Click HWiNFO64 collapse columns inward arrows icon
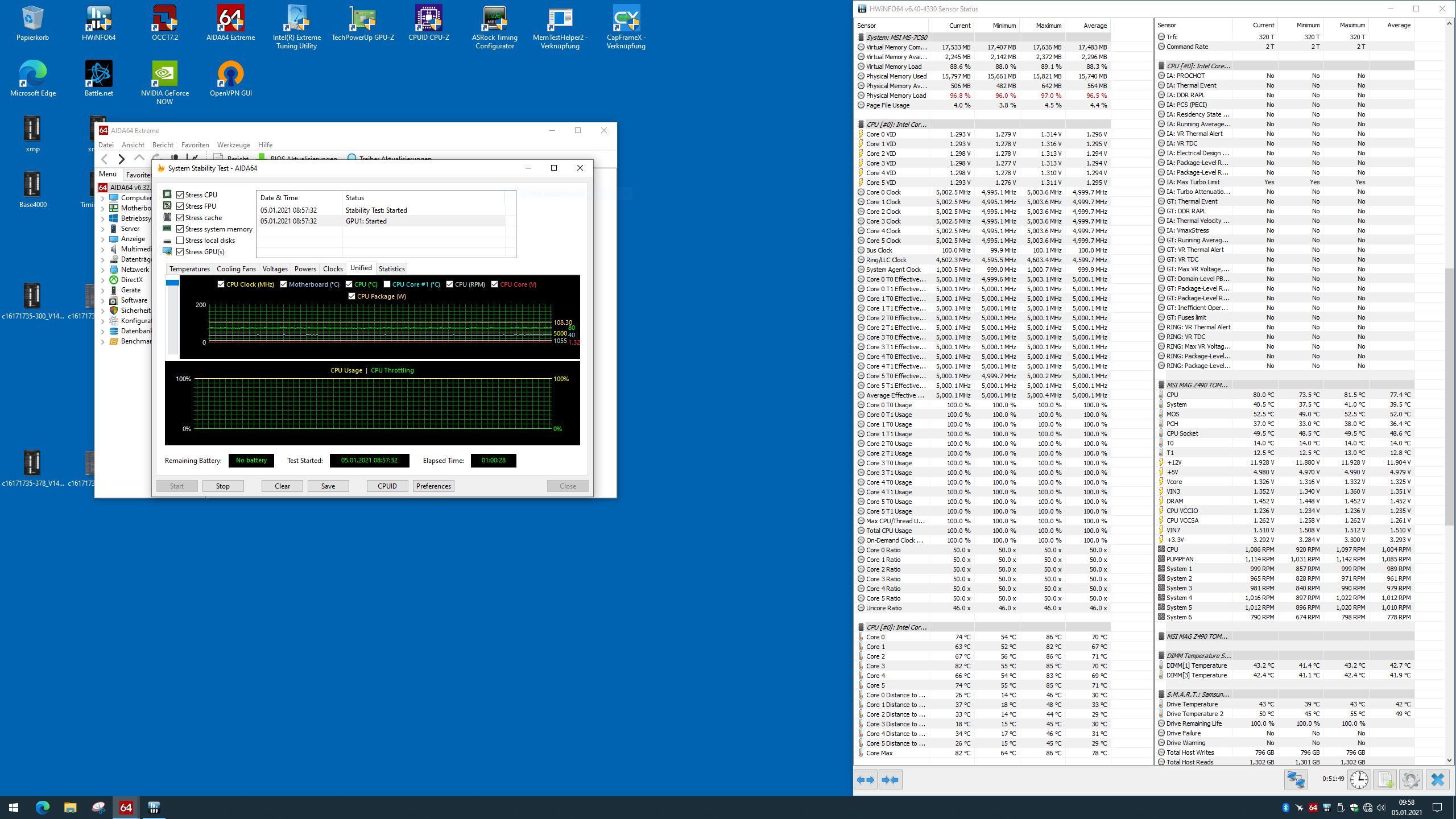This screenshot has width=1456, height=819. coord(891,780)
